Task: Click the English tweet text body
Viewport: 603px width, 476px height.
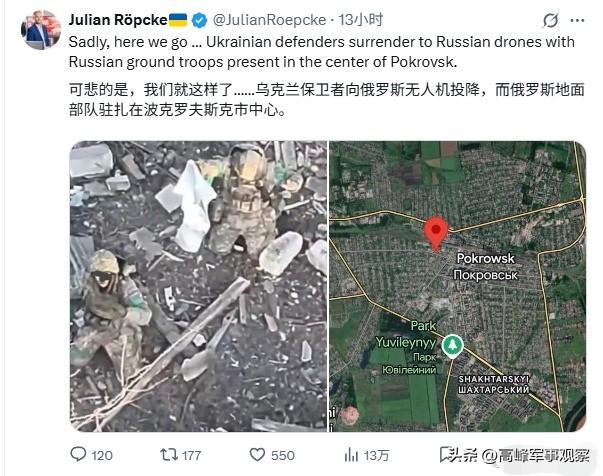Action: 321,52
